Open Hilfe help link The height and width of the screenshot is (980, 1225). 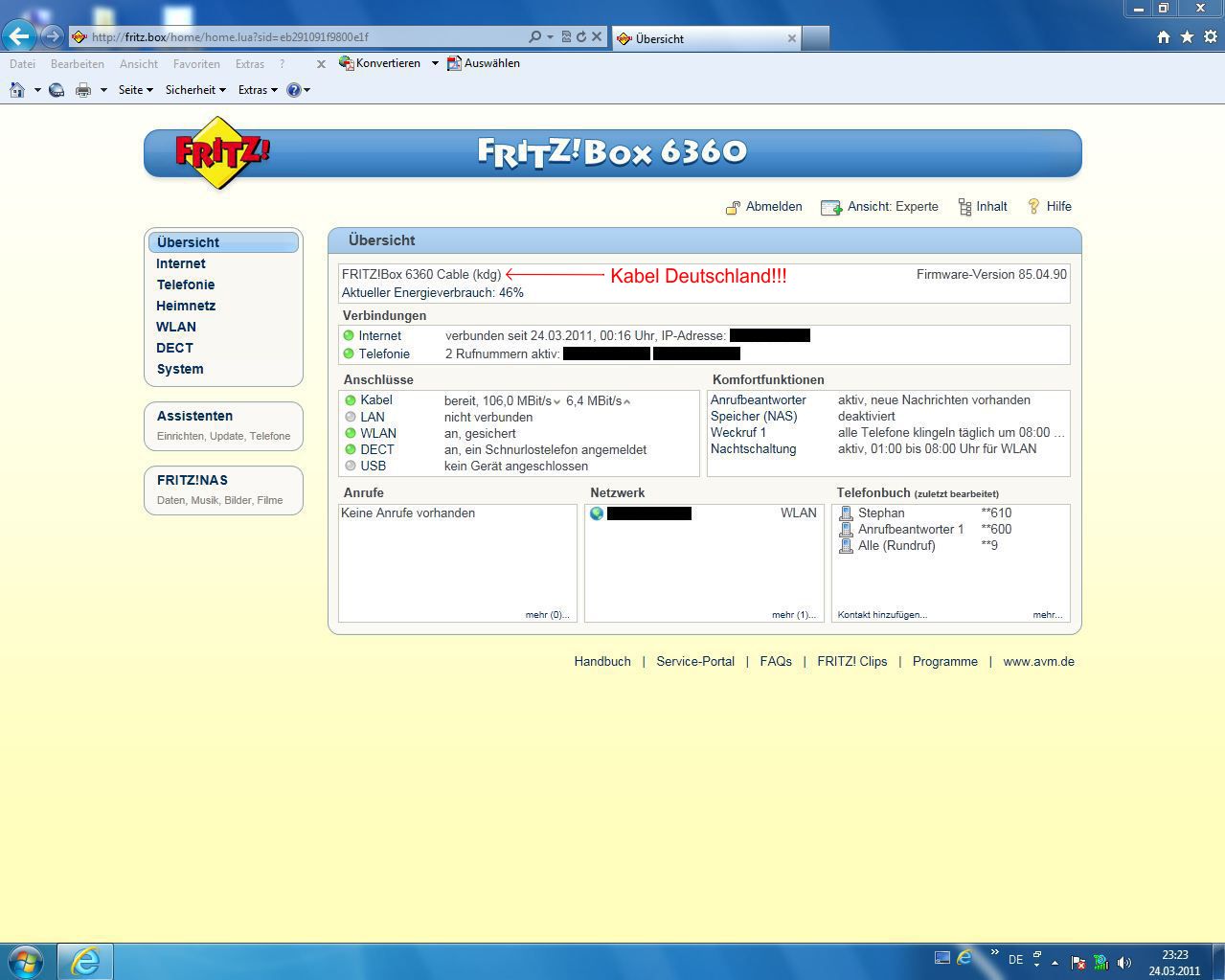point(1049,206)
